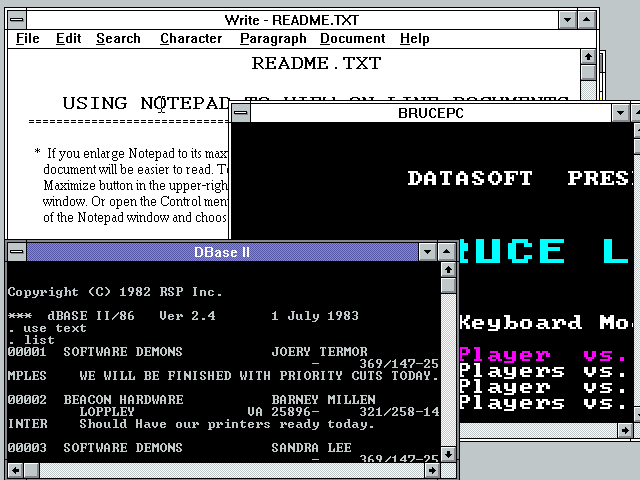Viewport: 640px width, 480px height.
Task: Click scroll-down arrow in DBase II window
Action: pyautogui.click(x=448, y=454)
